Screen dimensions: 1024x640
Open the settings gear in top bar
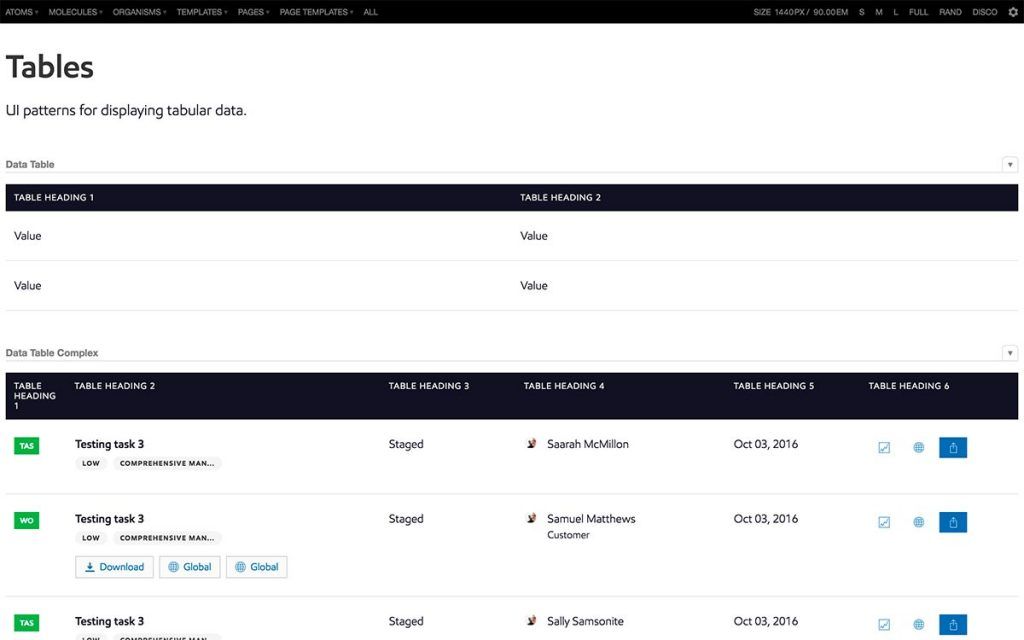click(1012, 12)
